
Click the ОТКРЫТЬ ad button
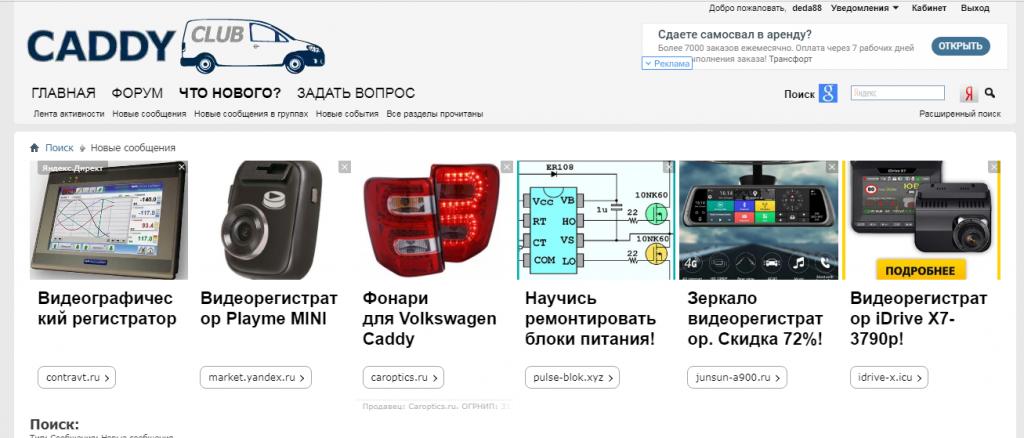961,46
